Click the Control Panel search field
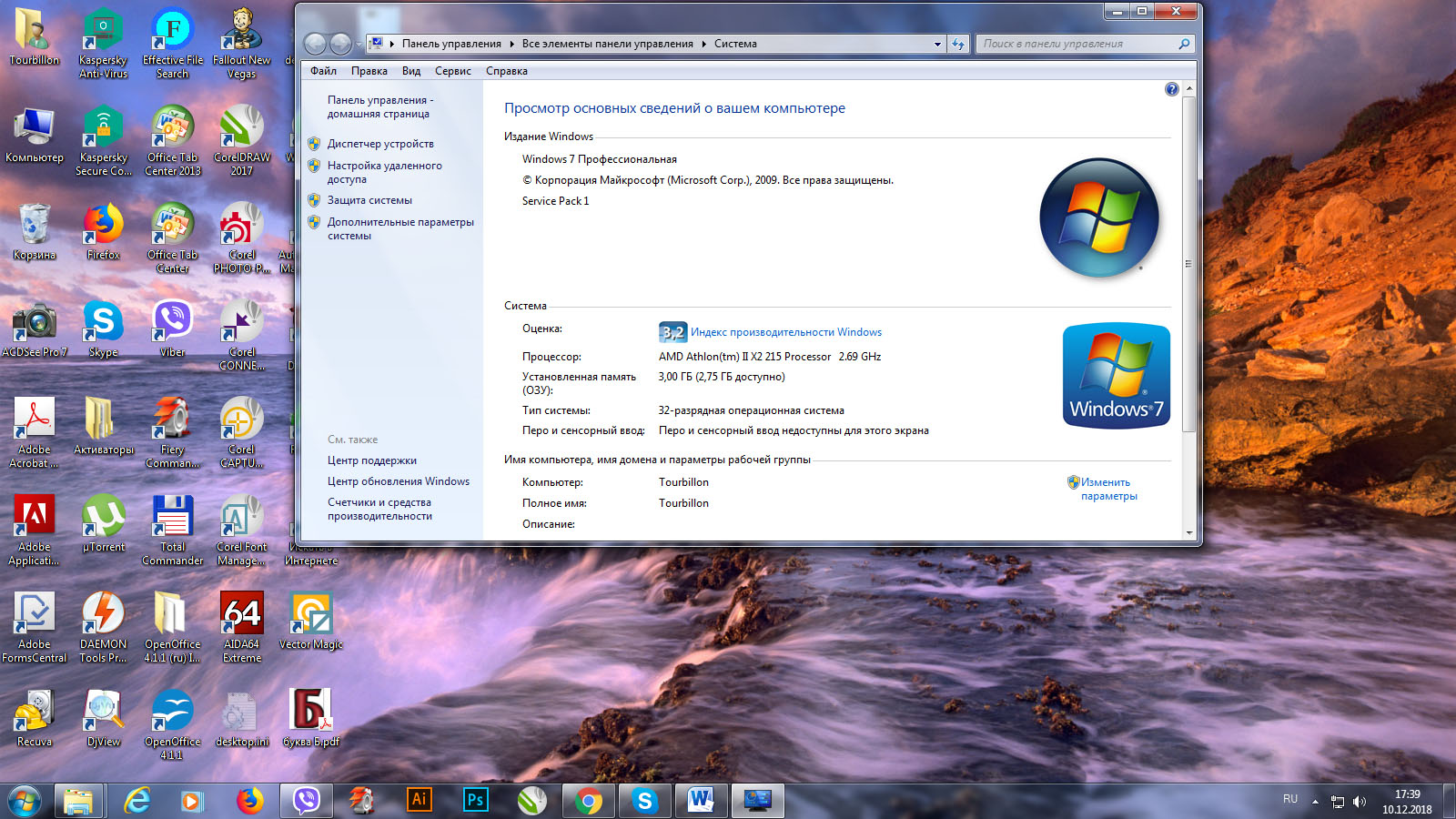Viewport: 1456px width, 819px height. tap(1077, 44)
